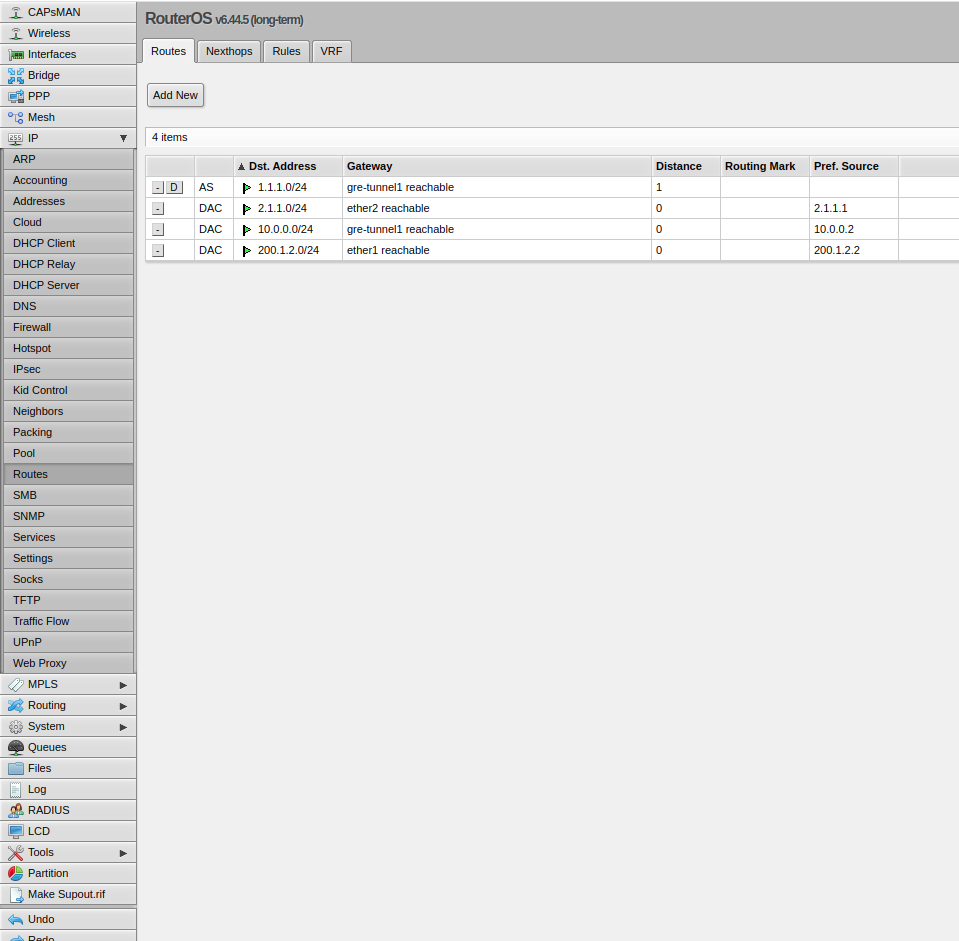Click the Add New button

click(175, 95)
